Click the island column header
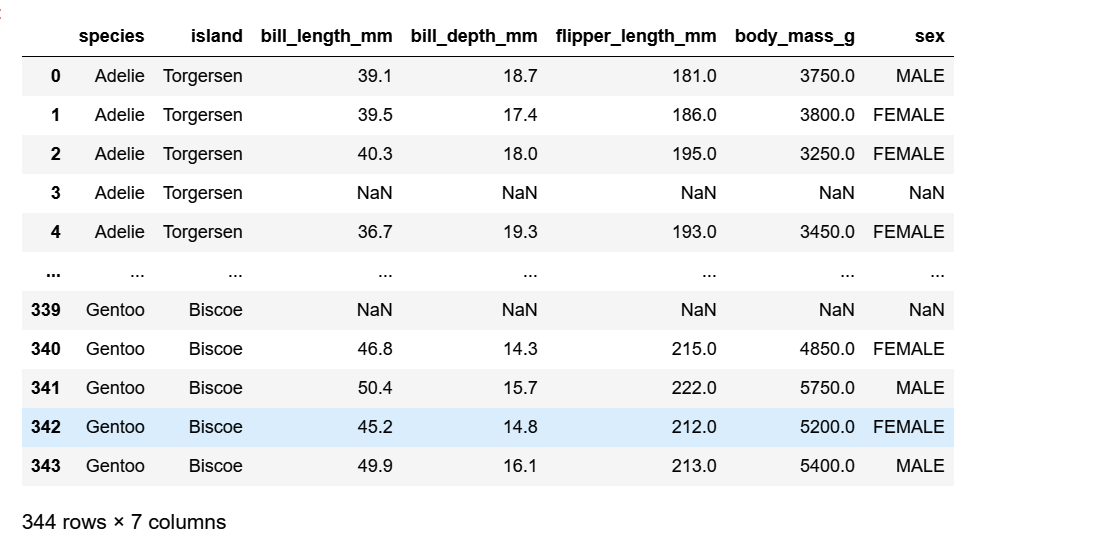1108x540 pixels. [216, 36]
